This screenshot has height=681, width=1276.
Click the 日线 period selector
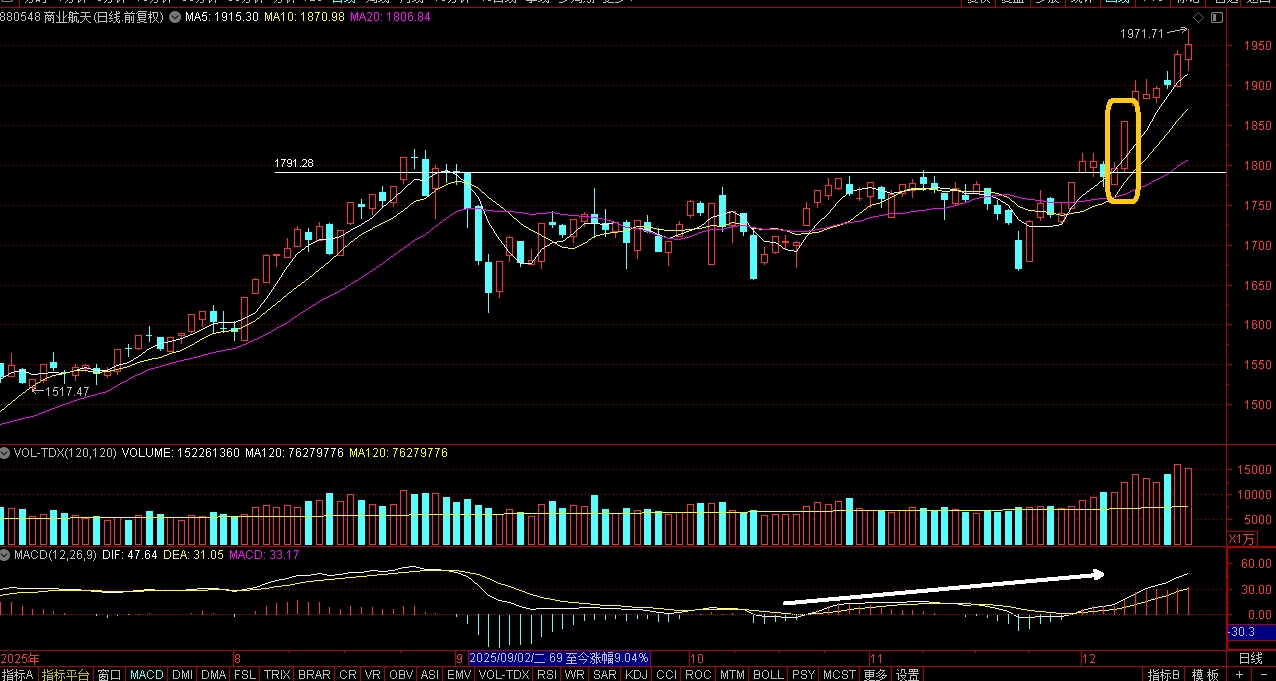tap(1250, 658)
